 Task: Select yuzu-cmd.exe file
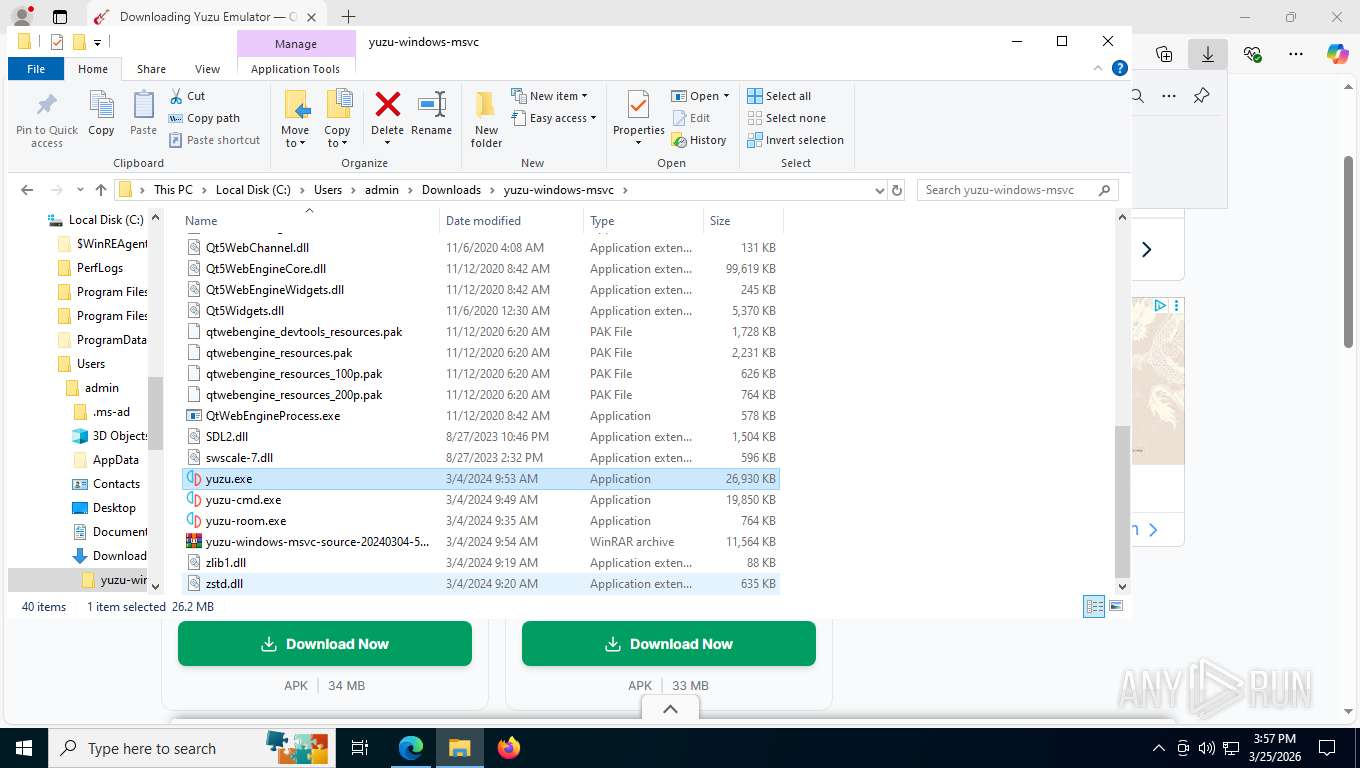tap(480, 500)
